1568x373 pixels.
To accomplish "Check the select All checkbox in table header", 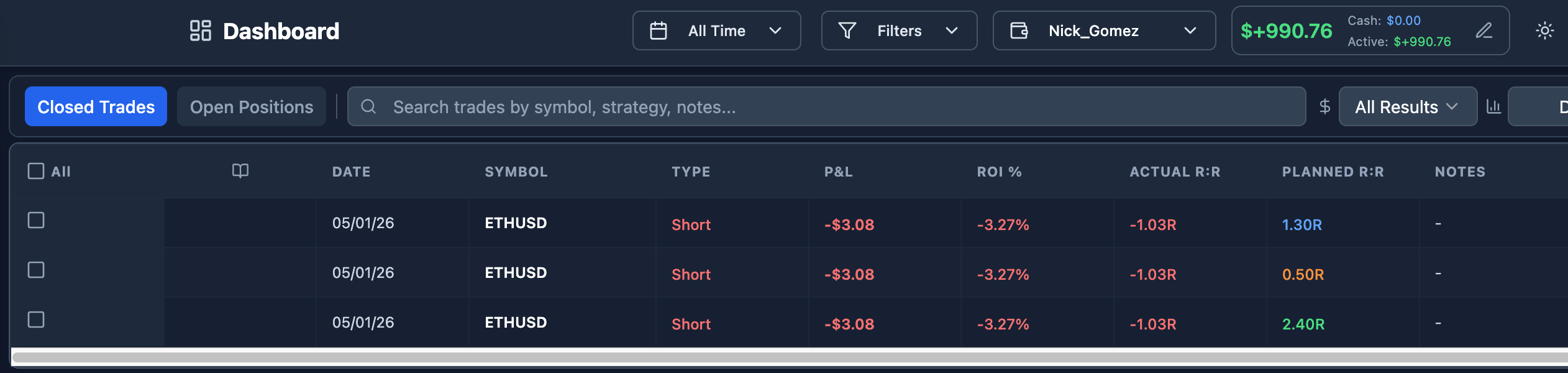I will coord(36,171).
